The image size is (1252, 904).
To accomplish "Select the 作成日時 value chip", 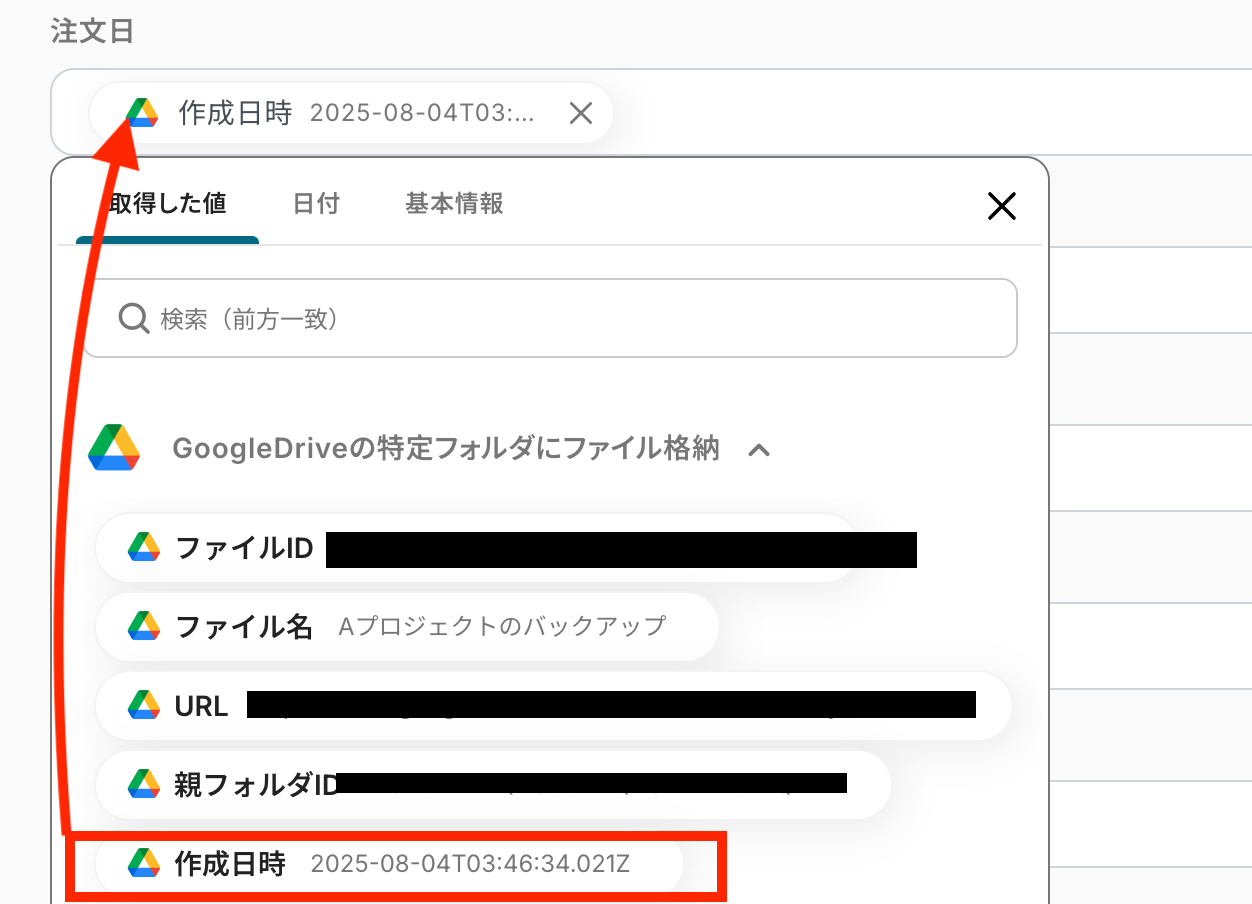I will [x=400, y=864].
